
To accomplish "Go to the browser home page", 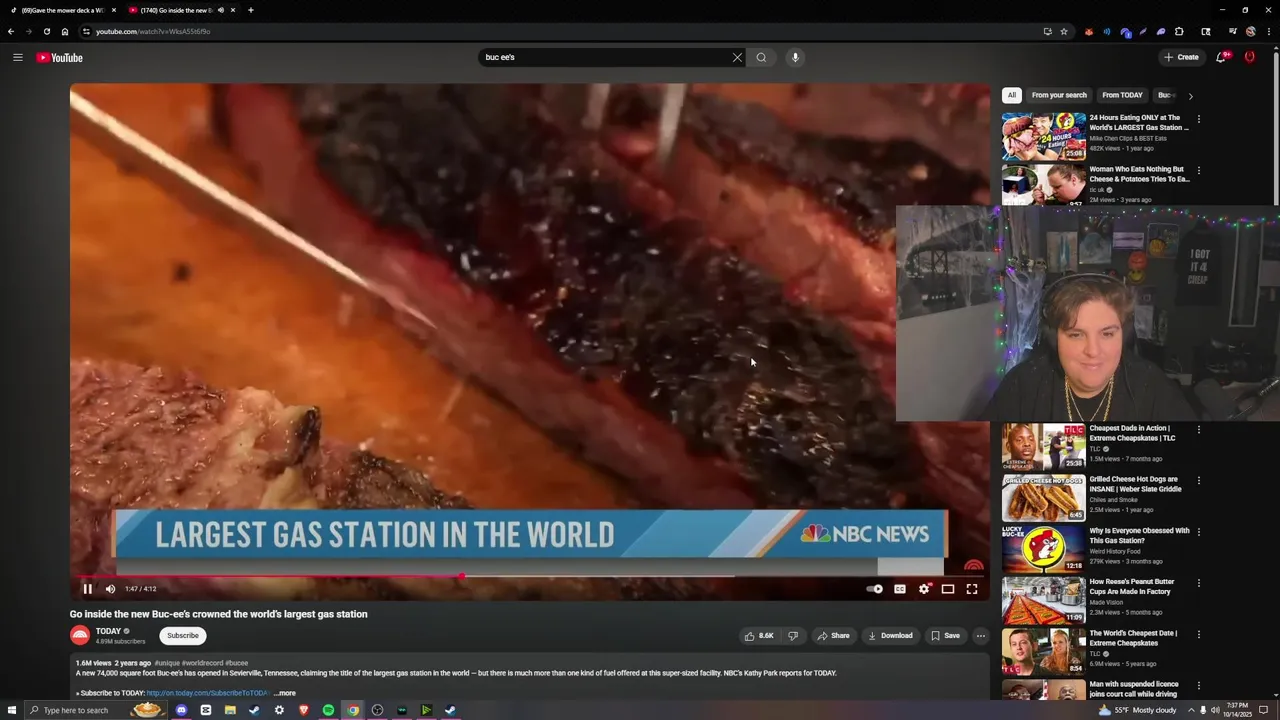I will [x=65, y=31].
